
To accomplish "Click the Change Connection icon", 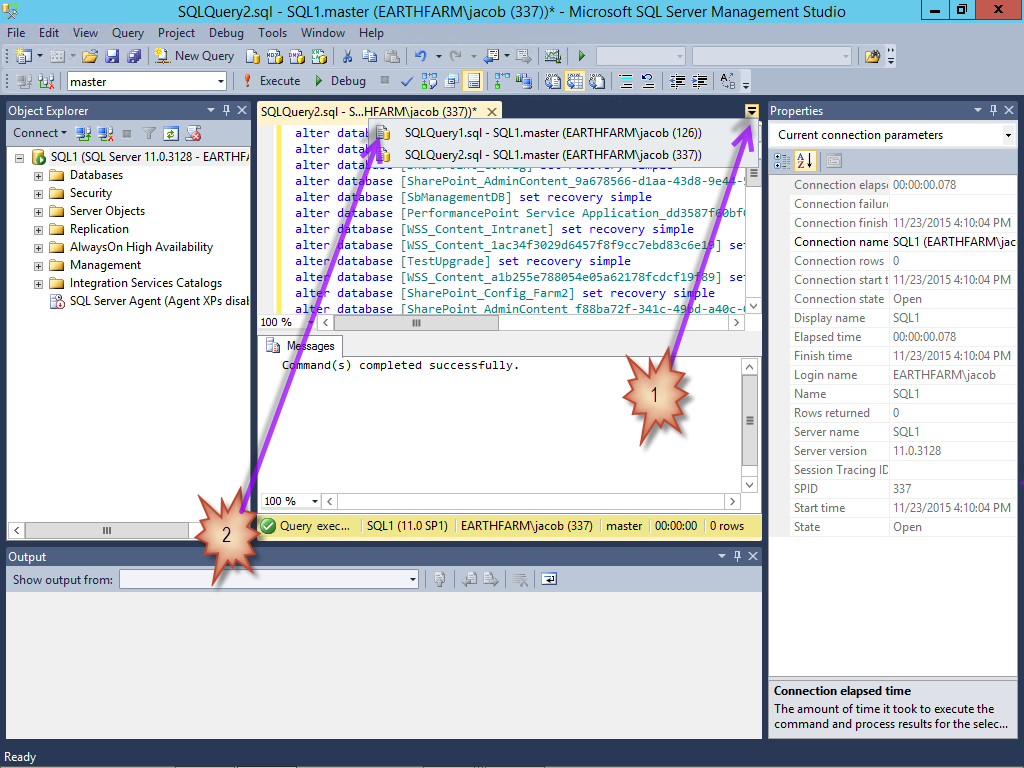I will click(46, 82).
